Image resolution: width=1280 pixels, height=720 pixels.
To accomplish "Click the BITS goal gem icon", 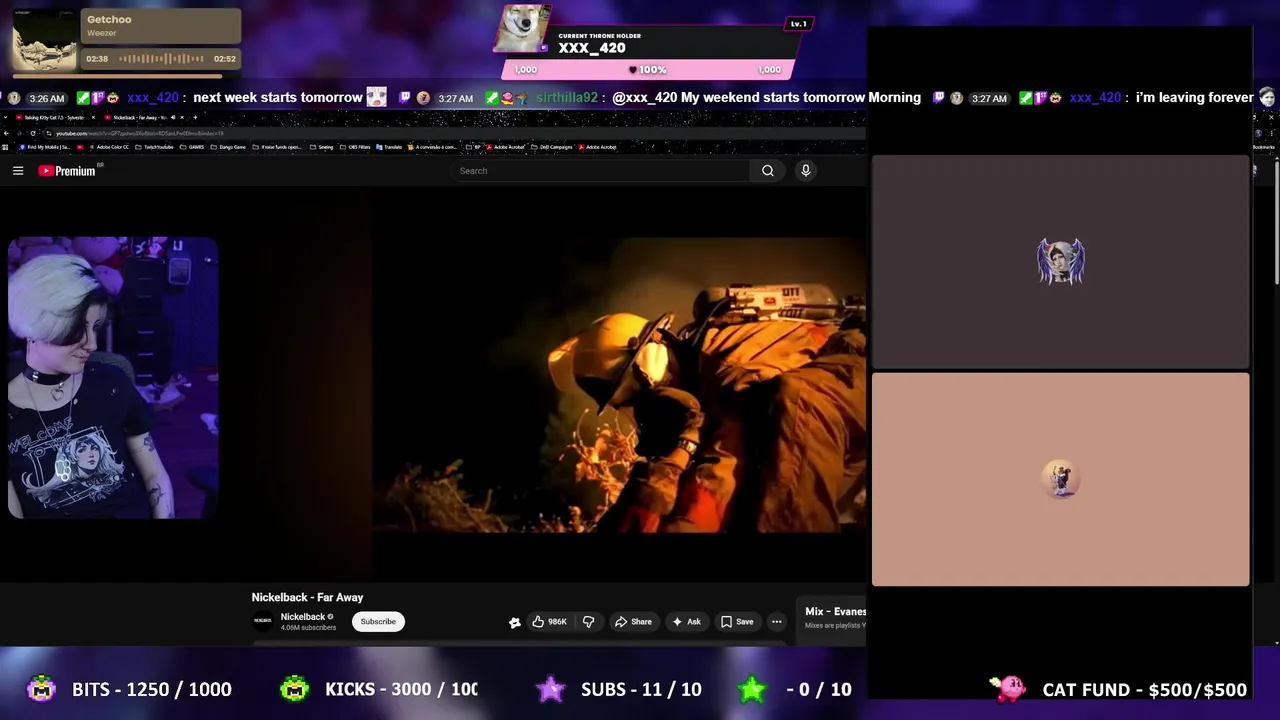I will click(41, 689).
